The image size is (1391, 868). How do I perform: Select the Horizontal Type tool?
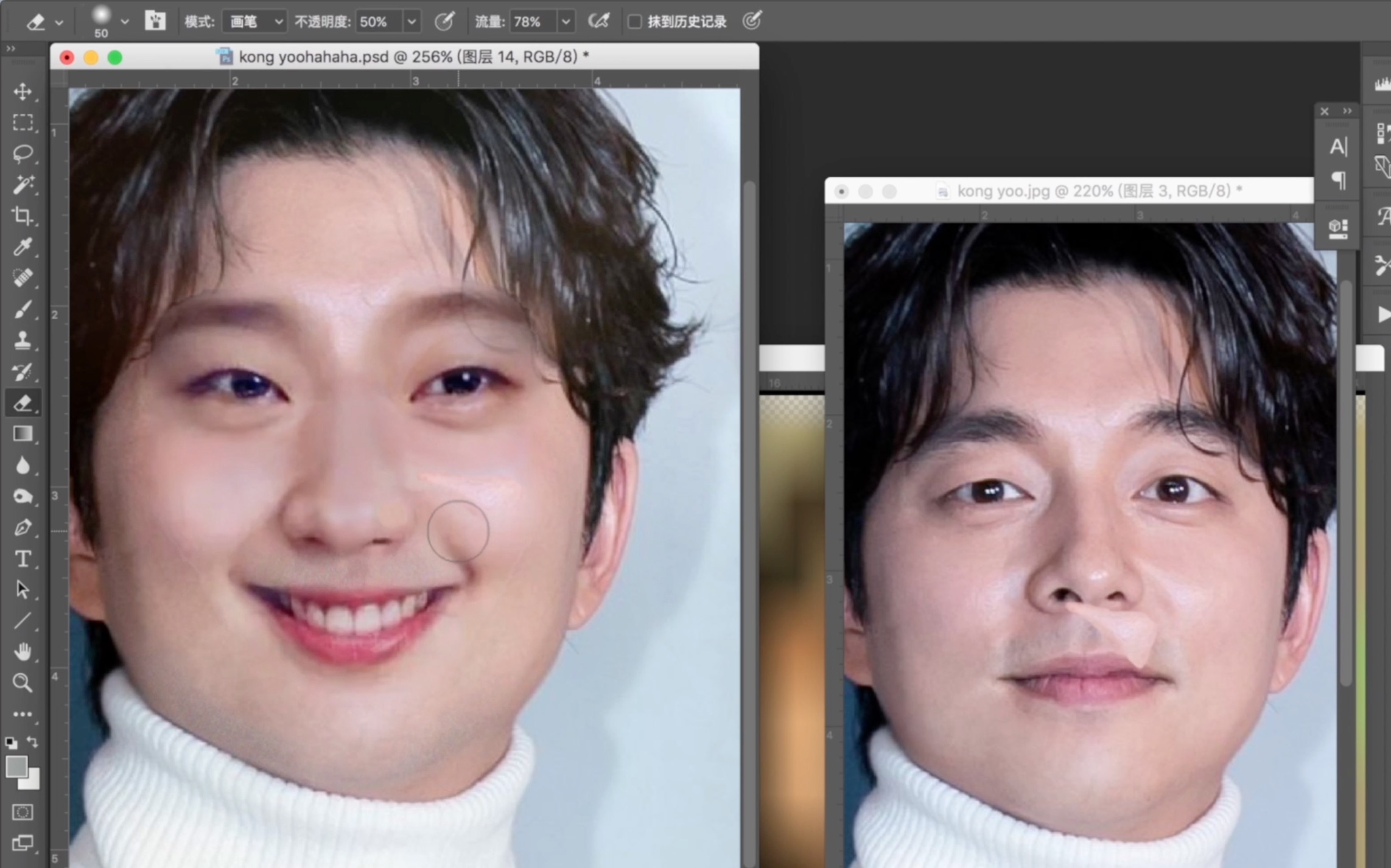coord(23,558)
